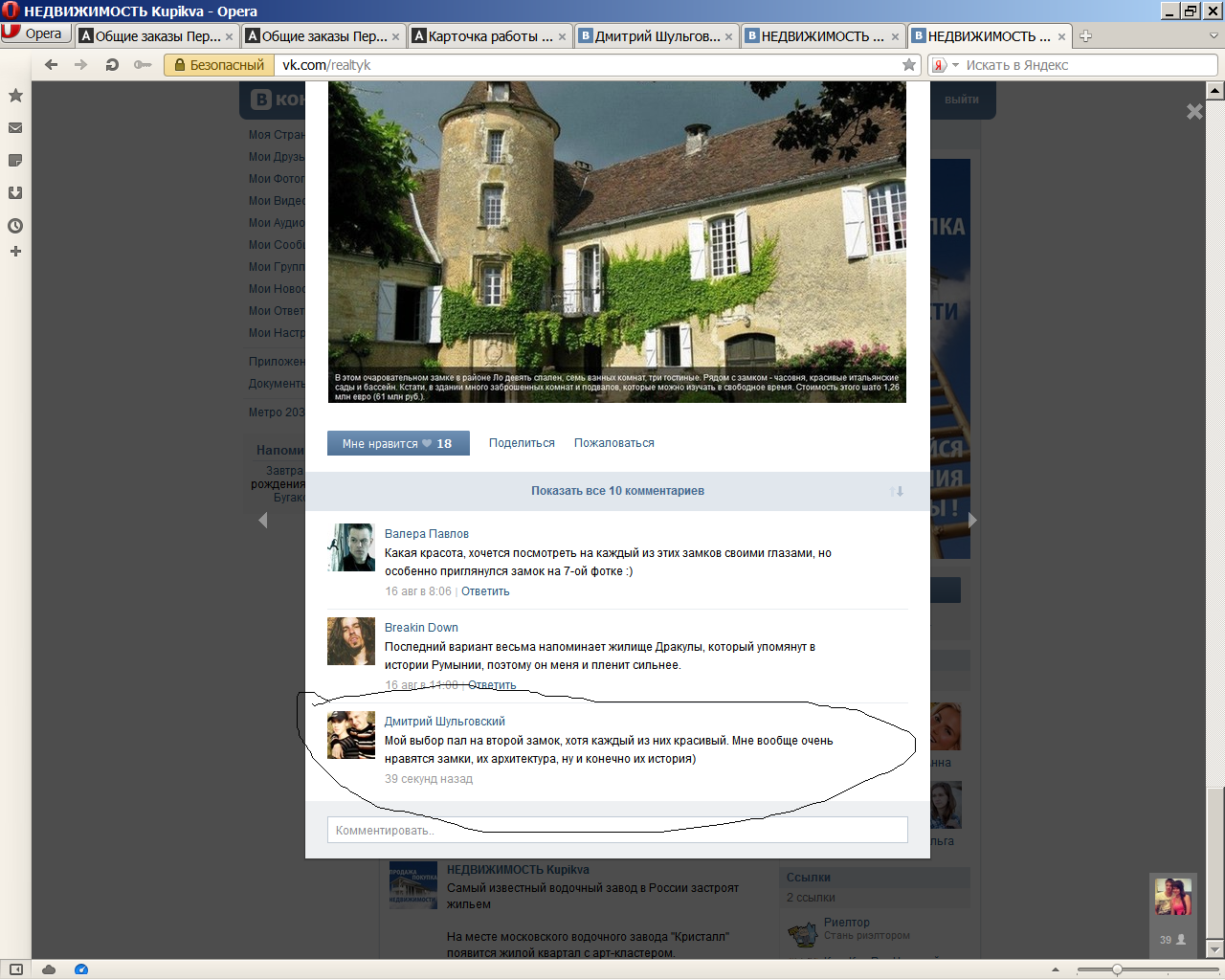Show the next photo with the right arrow
Screen dimensions: 1225x980
[972, 521]
